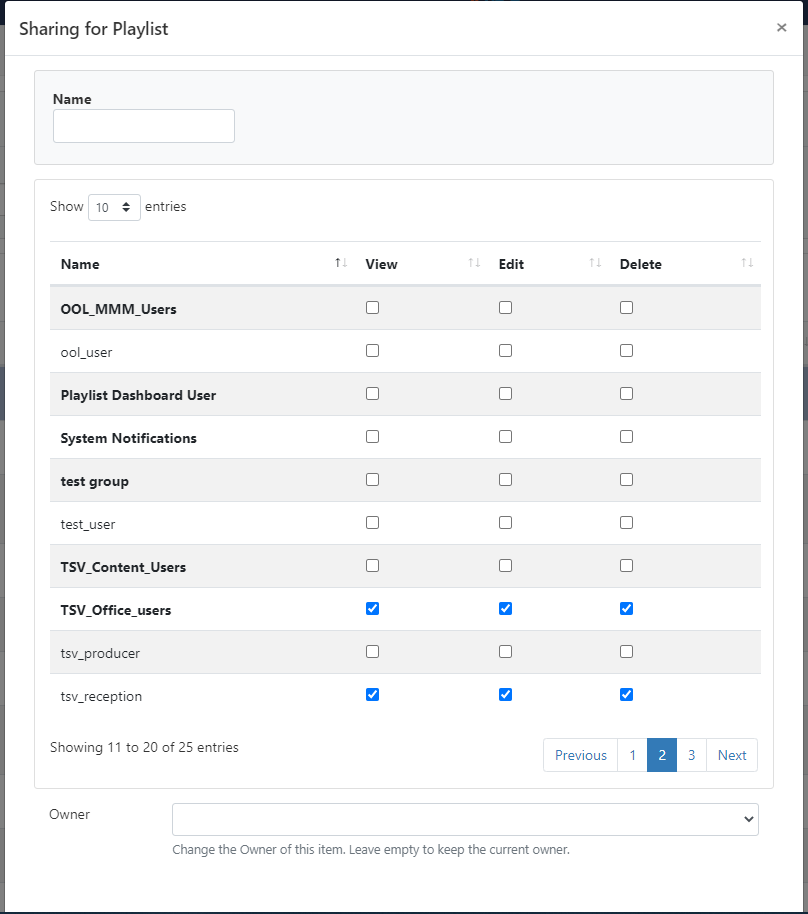Tick Edit for System Notifications
The height and width of the screenshot is (914, 808).
tap(505, 437)
